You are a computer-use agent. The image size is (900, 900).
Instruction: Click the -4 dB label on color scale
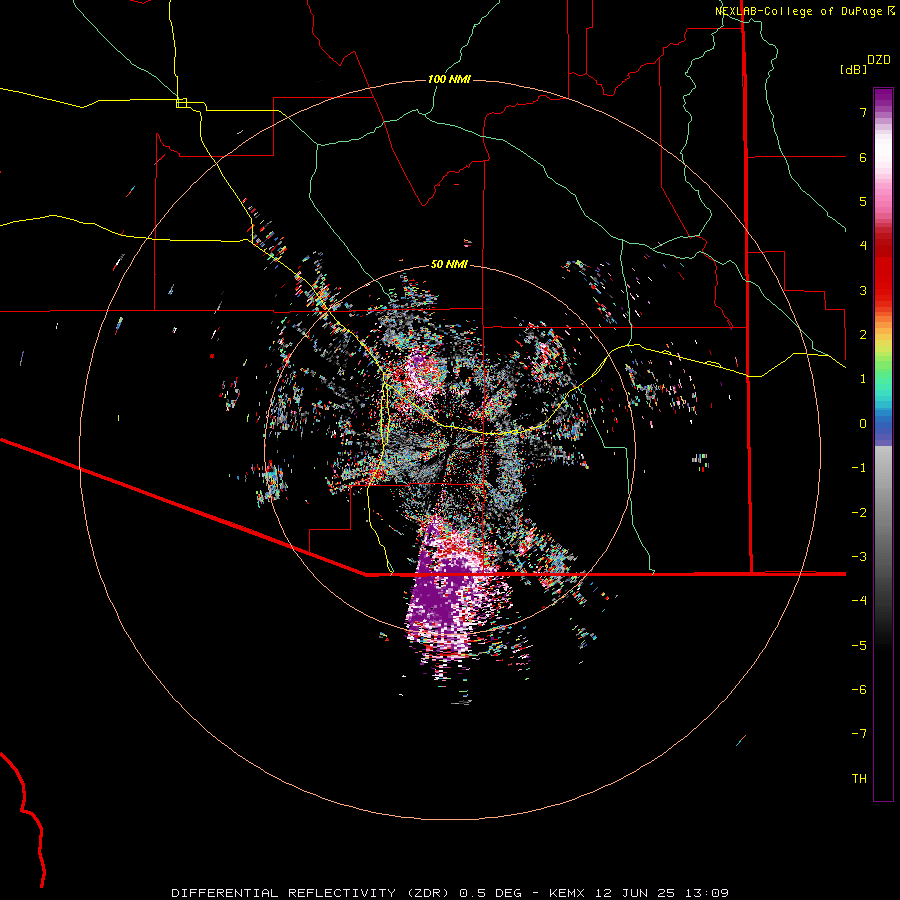coord(859,600)
